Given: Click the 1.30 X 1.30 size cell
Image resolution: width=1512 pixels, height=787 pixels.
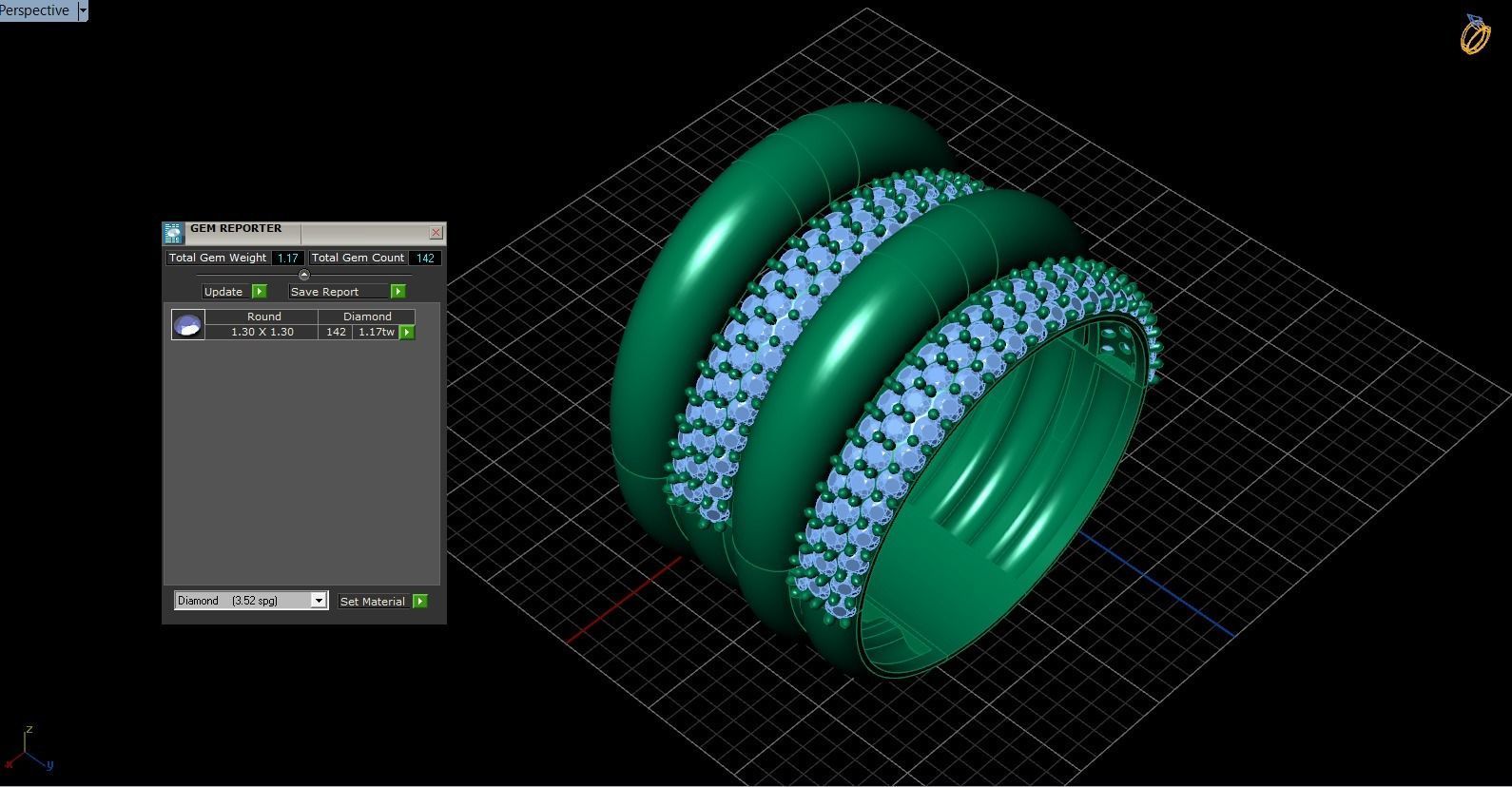Looking at the screenshot, I should coord(262,332).
